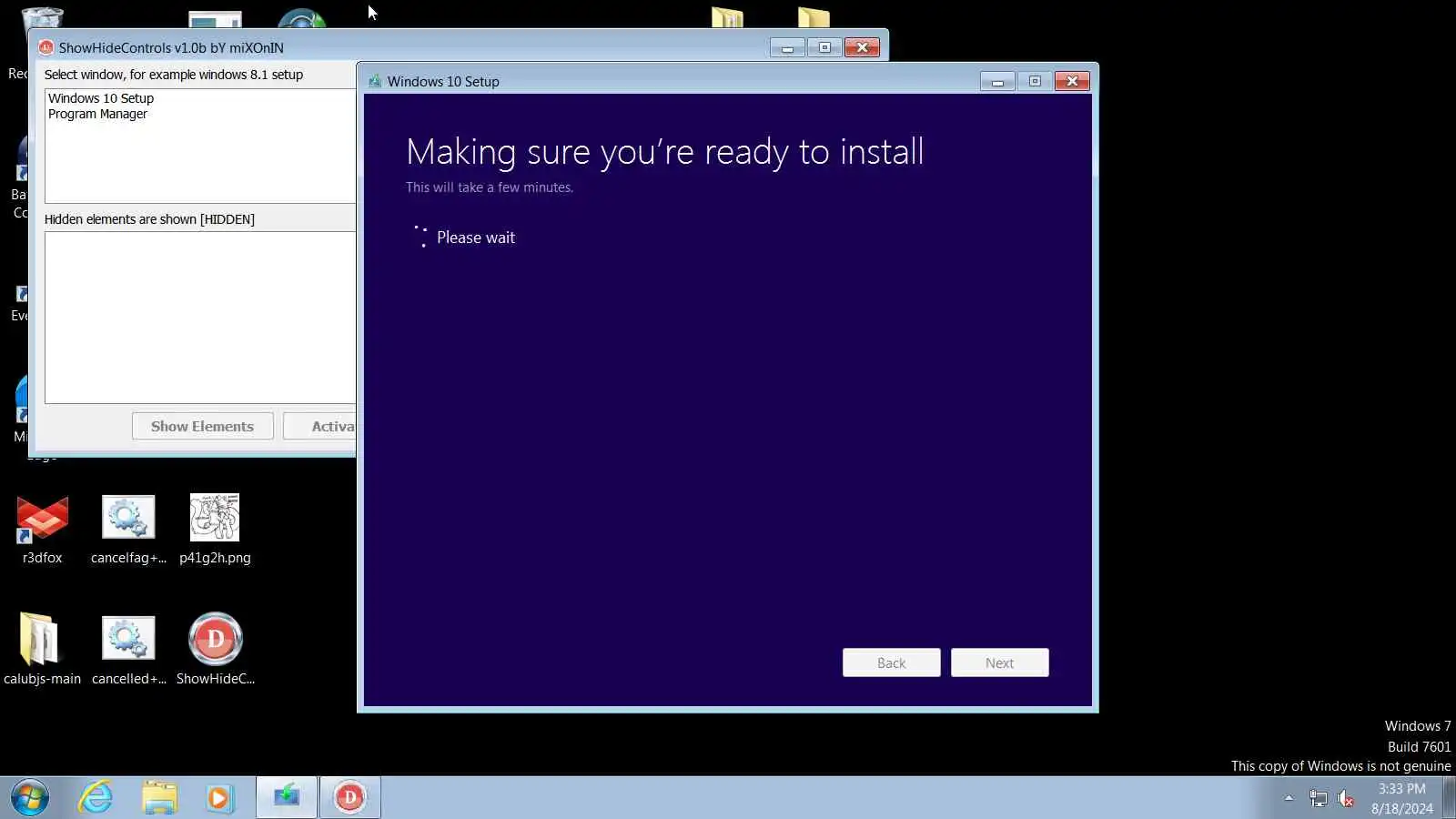Switch to ShowHideControls taskbar item
This screenshot has height=819, width=1456.
pos(350,798)
